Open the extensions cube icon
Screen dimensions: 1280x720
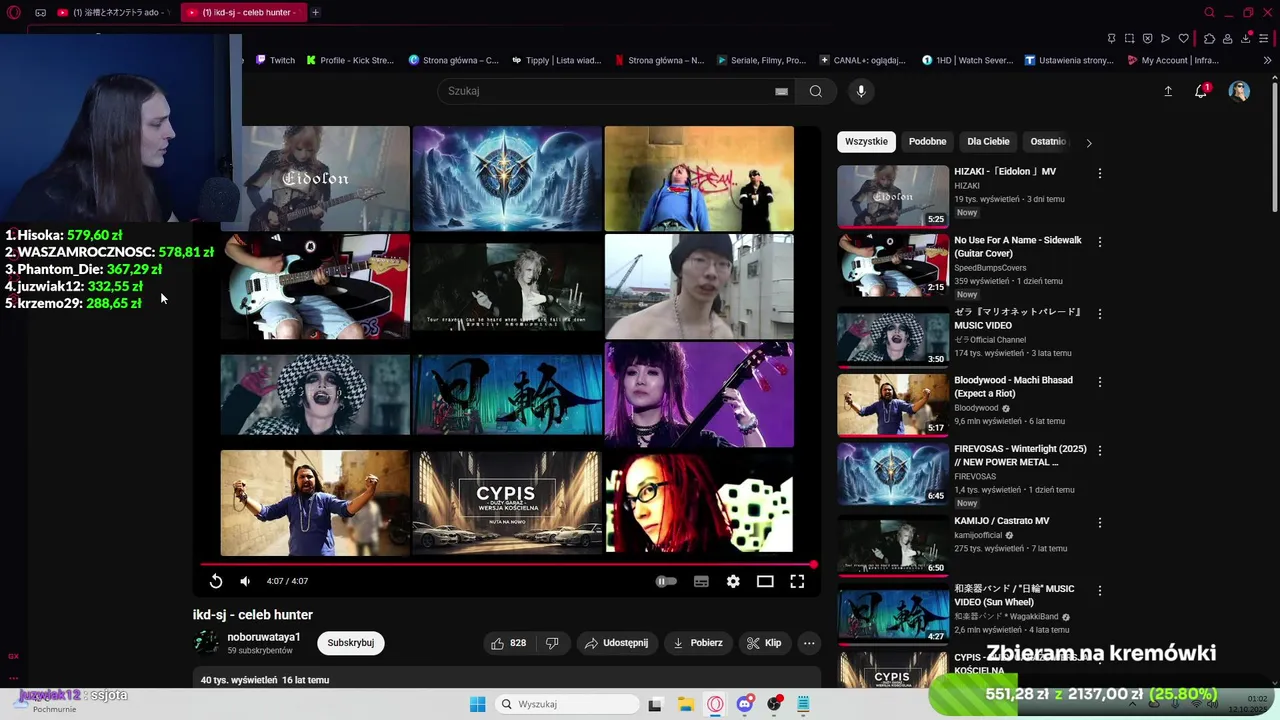pos(1209,38)
